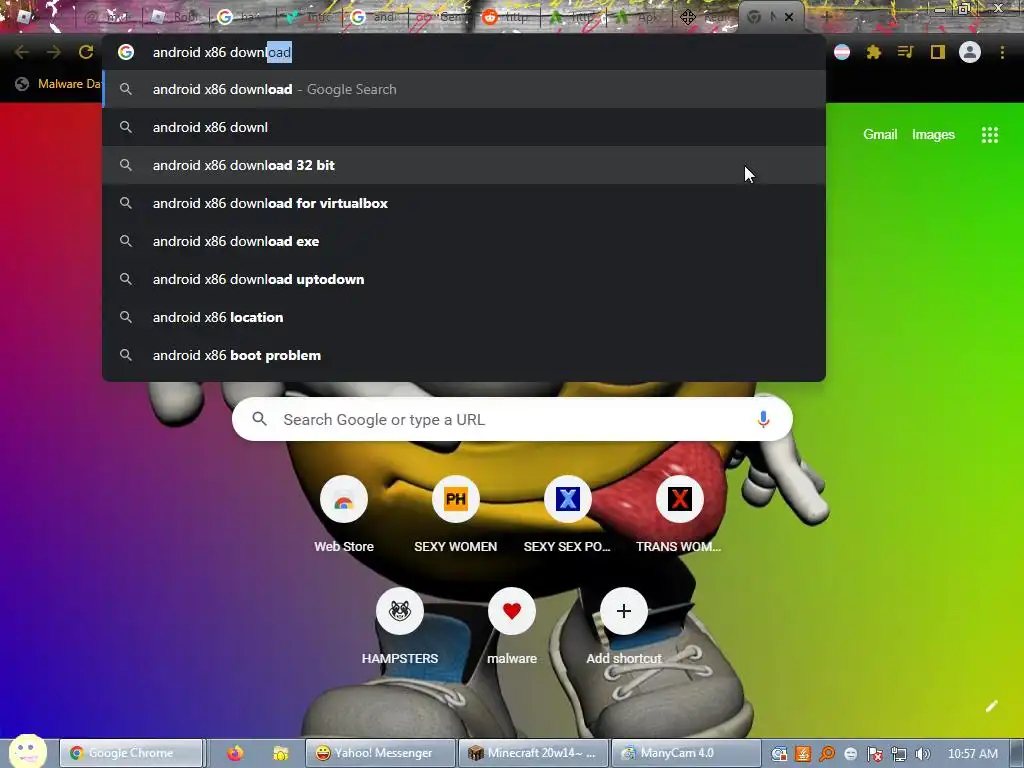Open the Google apps grid

990,135
